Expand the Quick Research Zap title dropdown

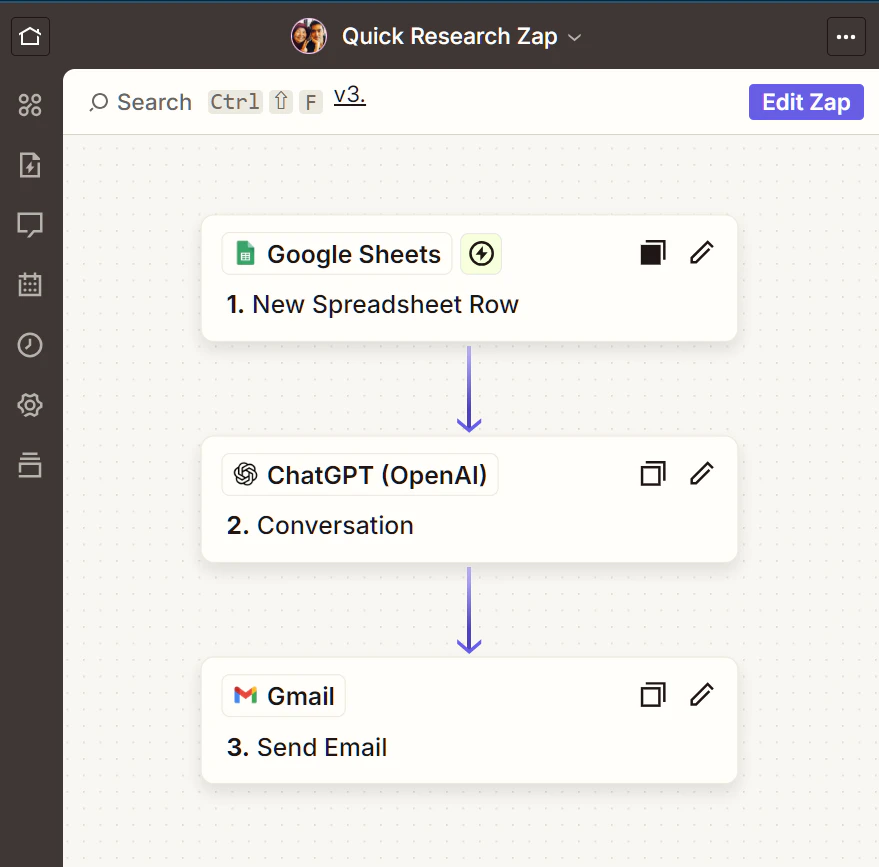[575, 38]
